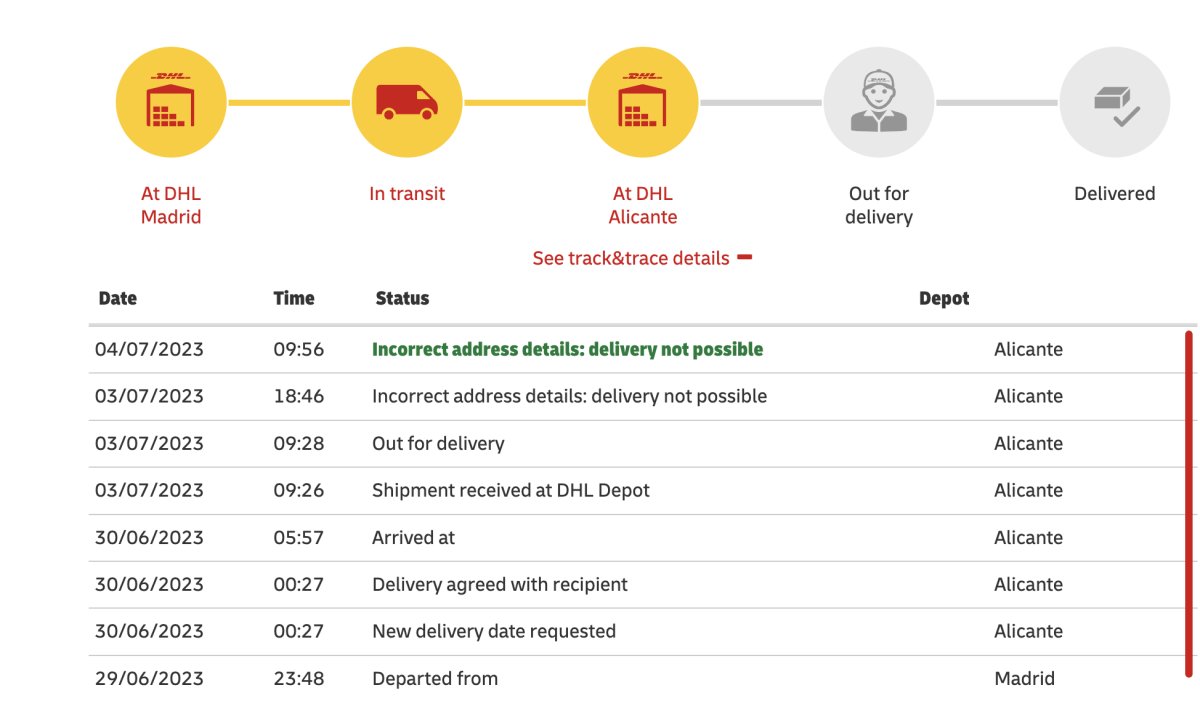The height and width of the screenshot is (725, 1200).
Task: Click the red vertical scrollbar
Action: point(1188,505)
